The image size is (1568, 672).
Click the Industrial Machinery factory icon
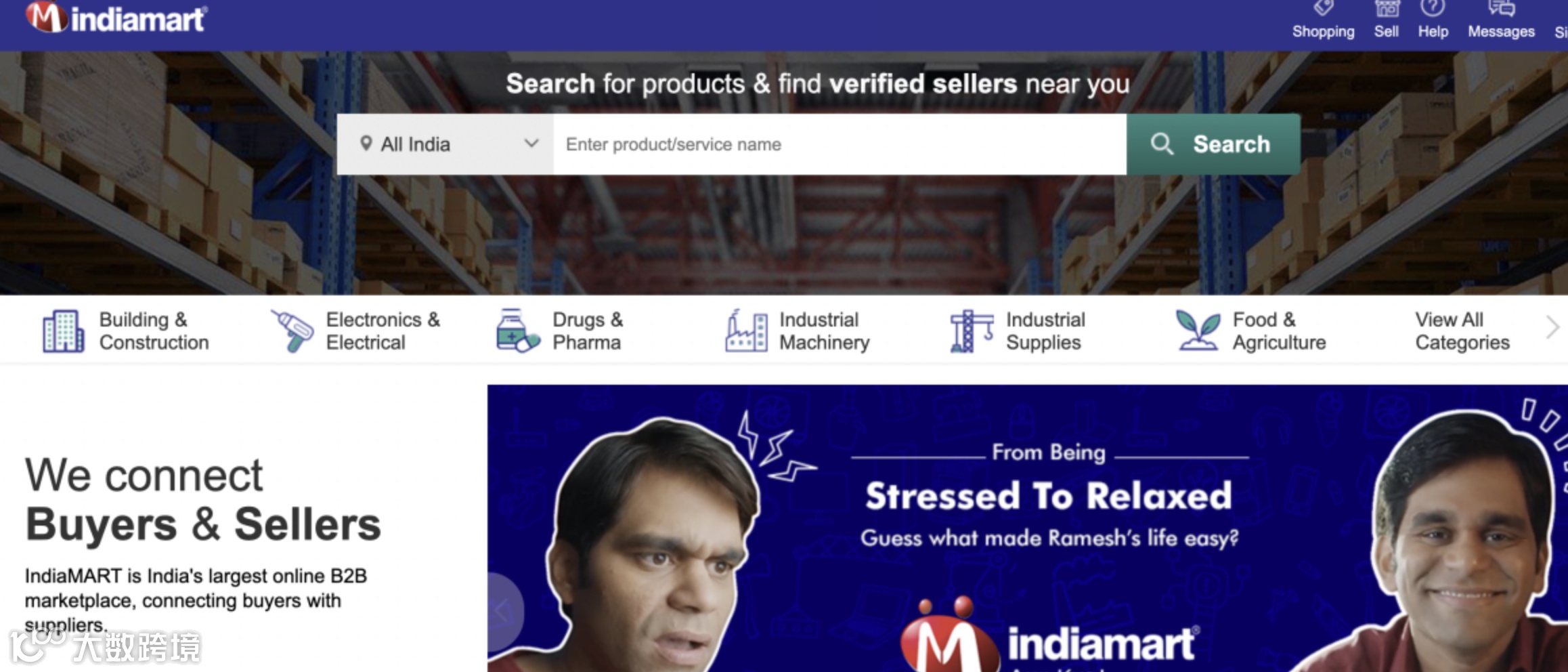click(x=746, y=331)
